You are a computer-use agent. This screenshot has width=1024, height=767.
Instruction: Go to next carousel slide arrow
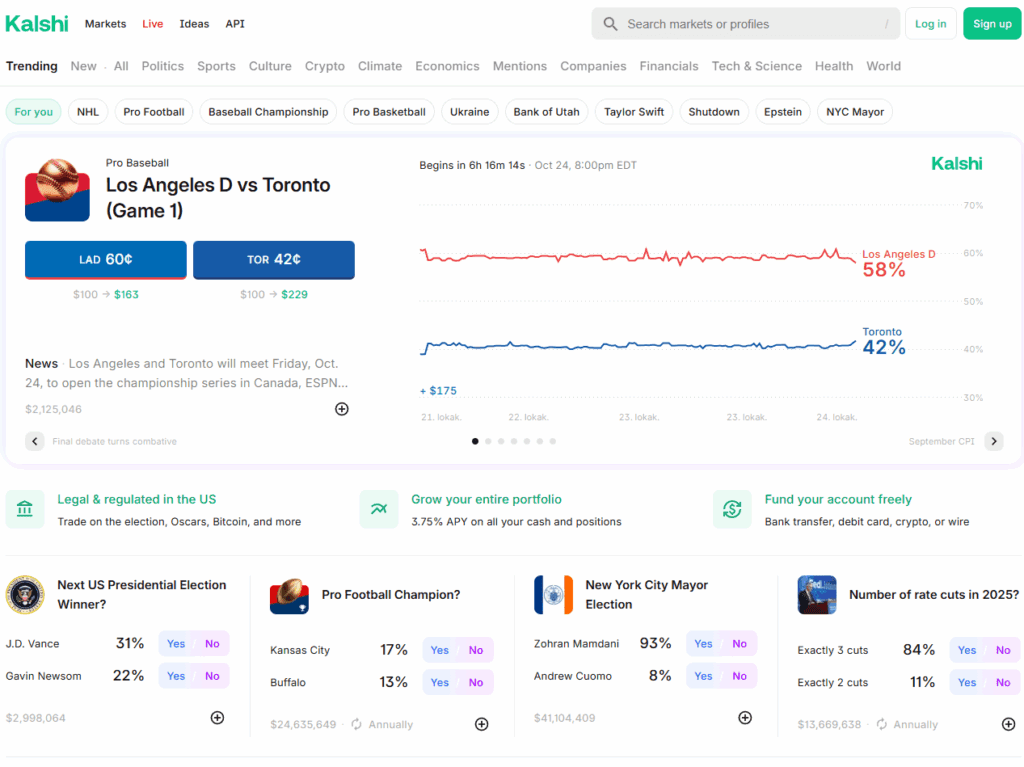pyautogui.click(x=993, y=441)
